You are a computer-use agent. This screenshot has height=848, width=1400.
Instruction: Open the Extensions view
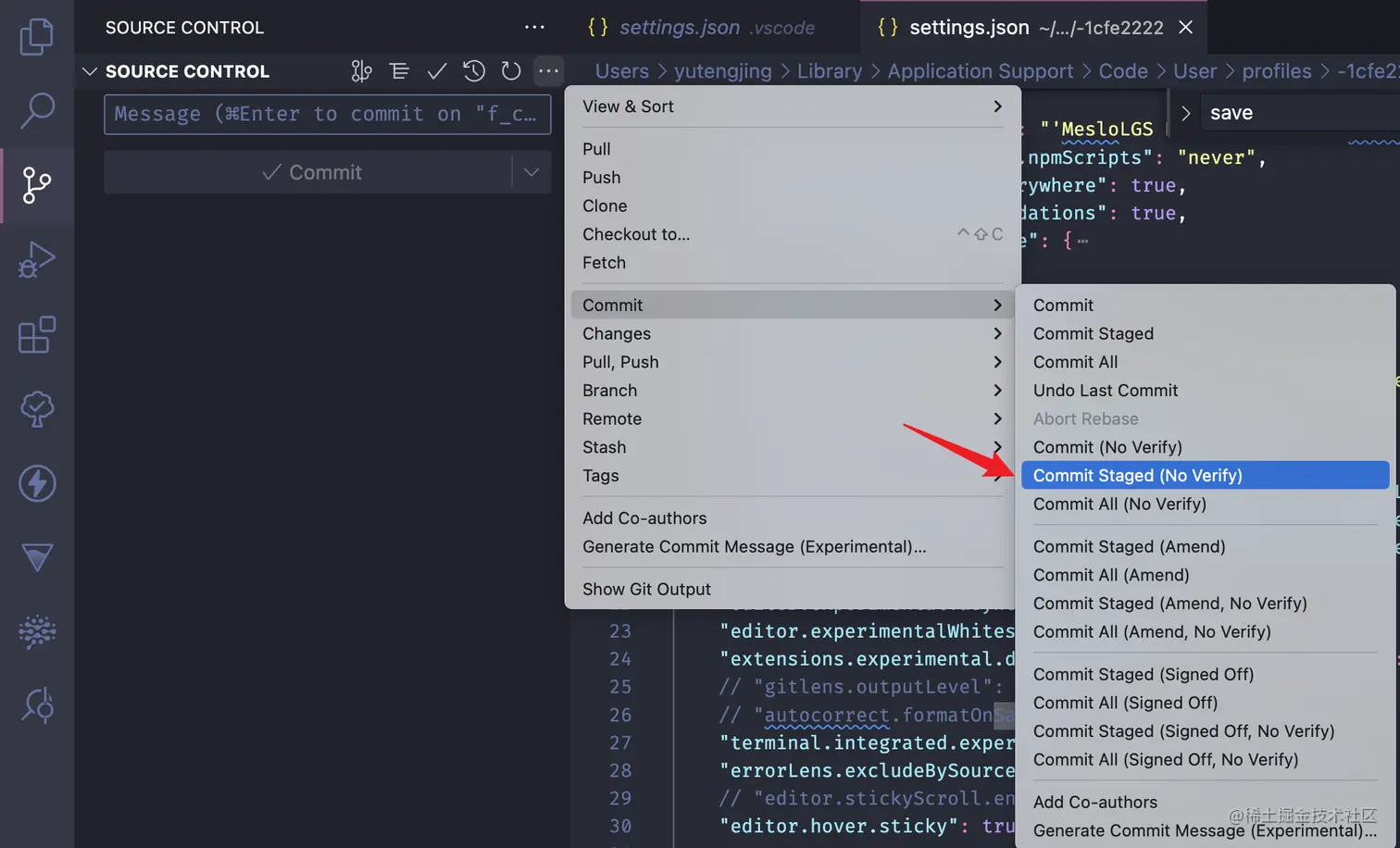(37, 335)
